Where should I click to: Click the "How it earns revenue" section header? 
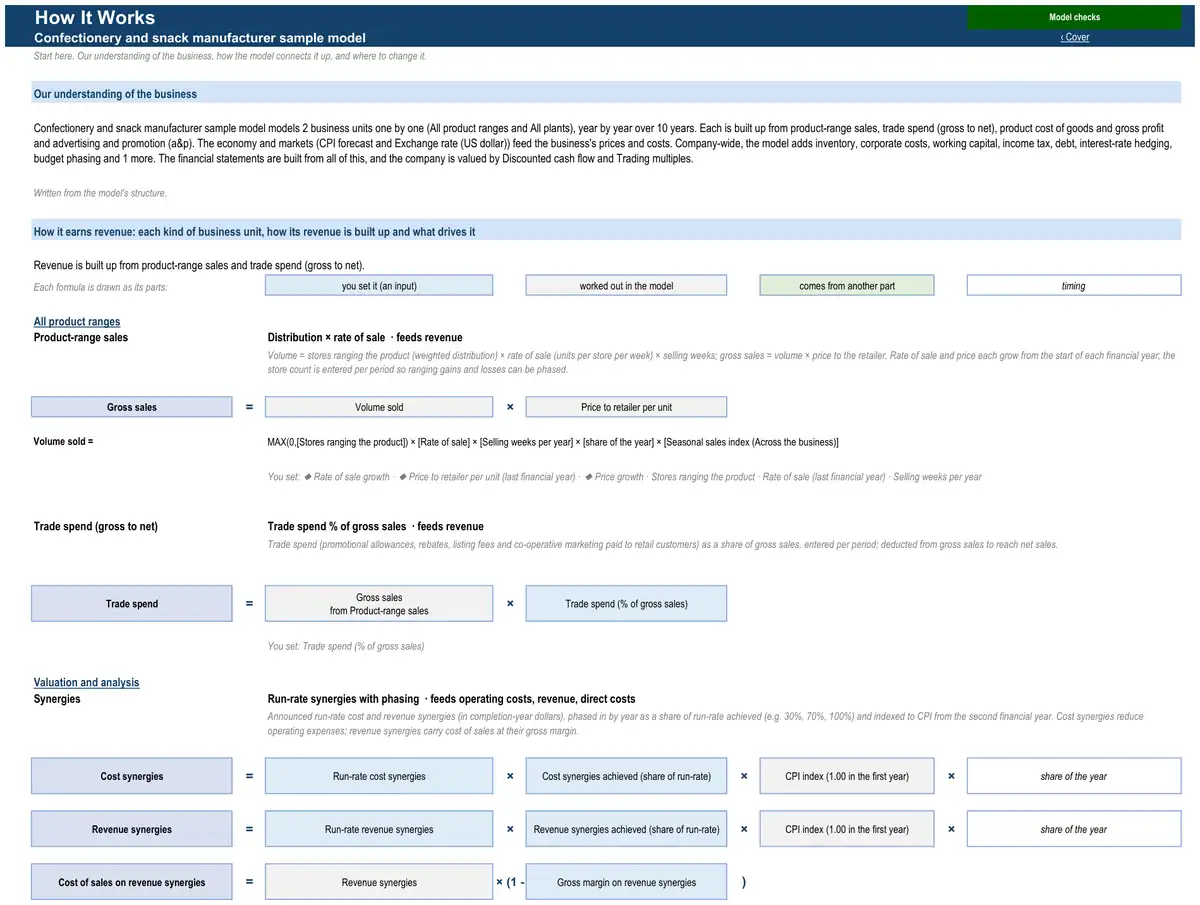[x=607, y=232]
